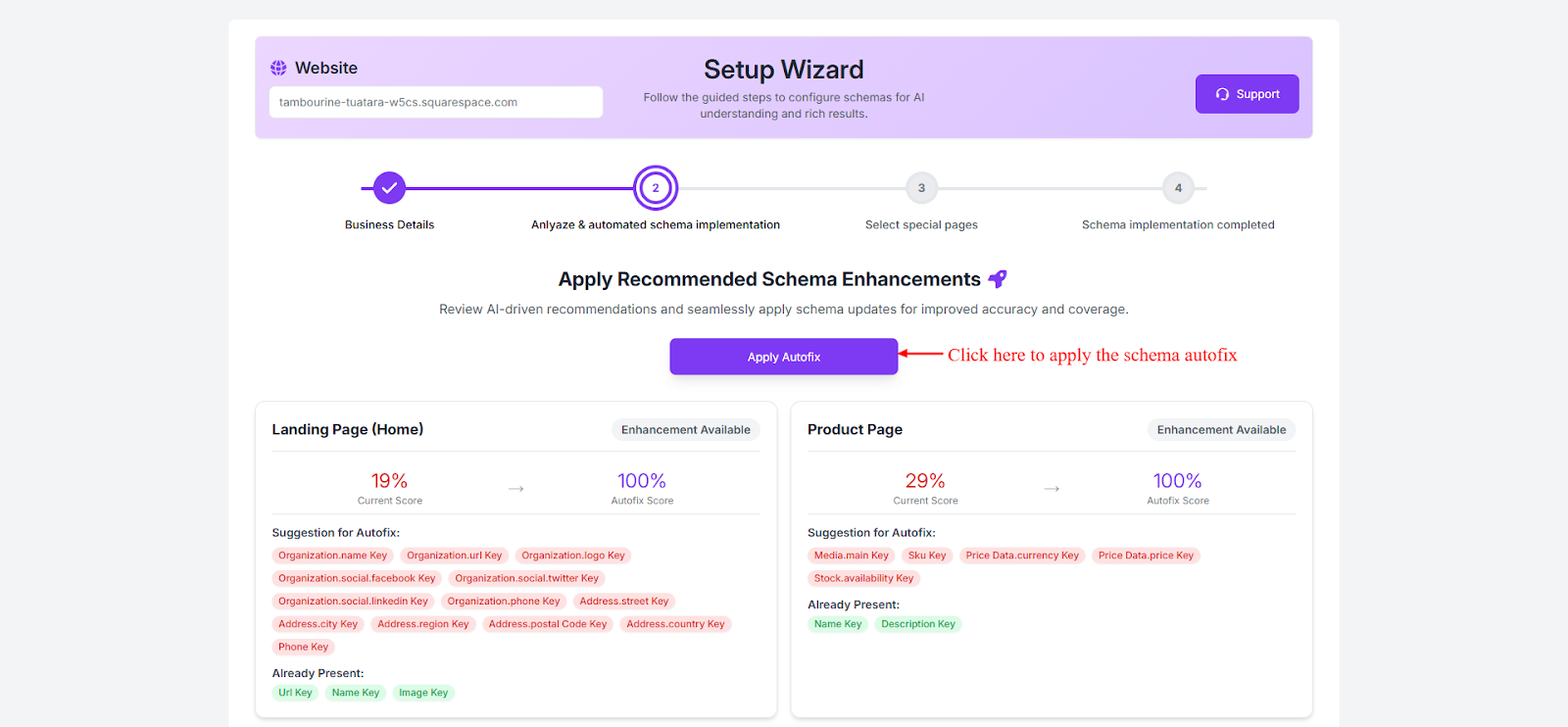Viewport: 1568px width, 727px height.
Task: Click the Landing Page Enhancement Available badge
Action: coord(685,430)
